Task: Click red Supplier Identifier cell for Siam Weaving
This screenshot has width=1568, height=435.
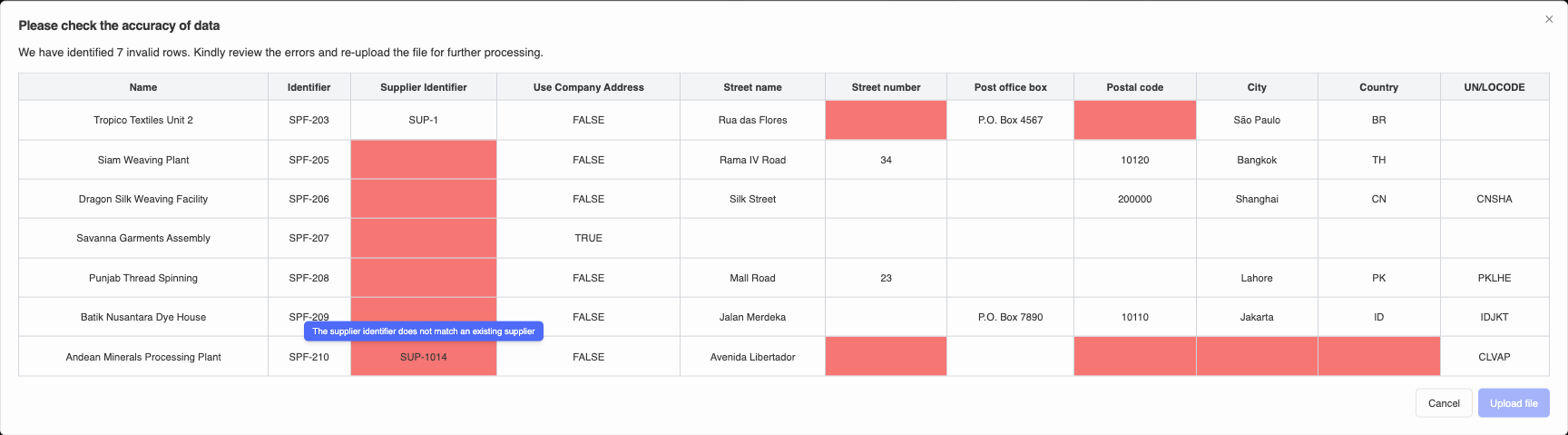Action: 424,160
